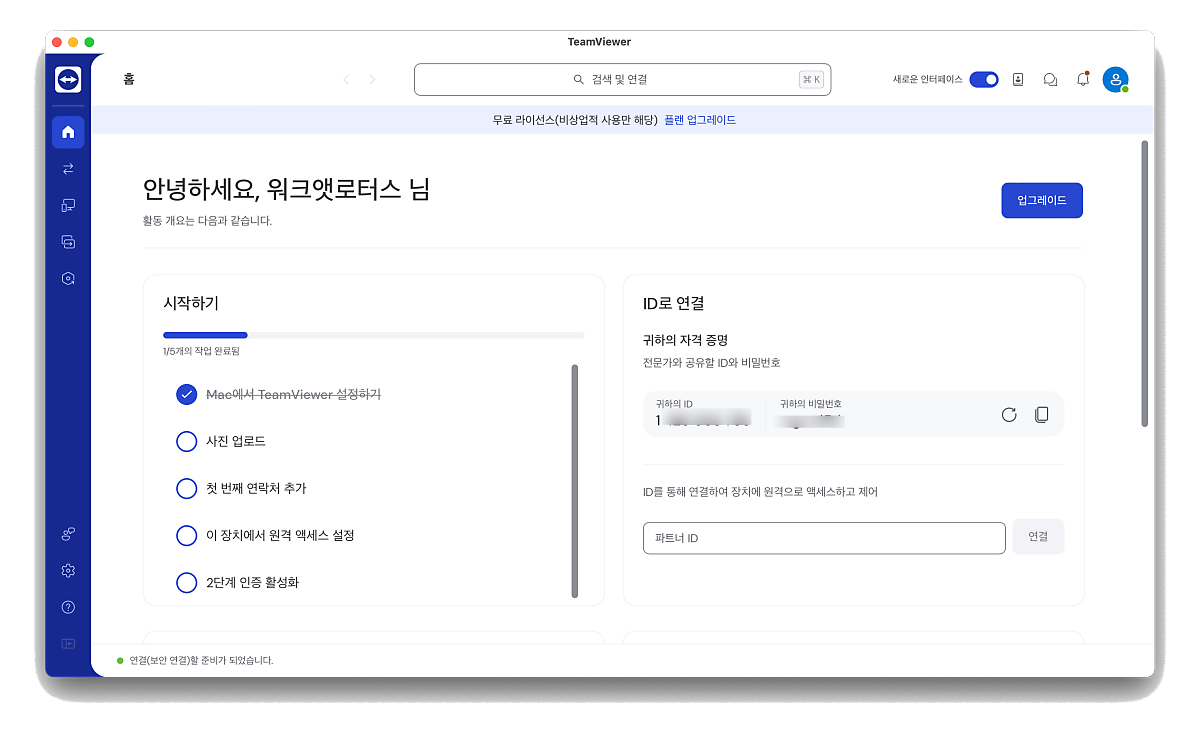The width and height of the screenshot is (1200, 737).
Task: Check the 사진 업로드 task circle
Action: coord(186,441)
